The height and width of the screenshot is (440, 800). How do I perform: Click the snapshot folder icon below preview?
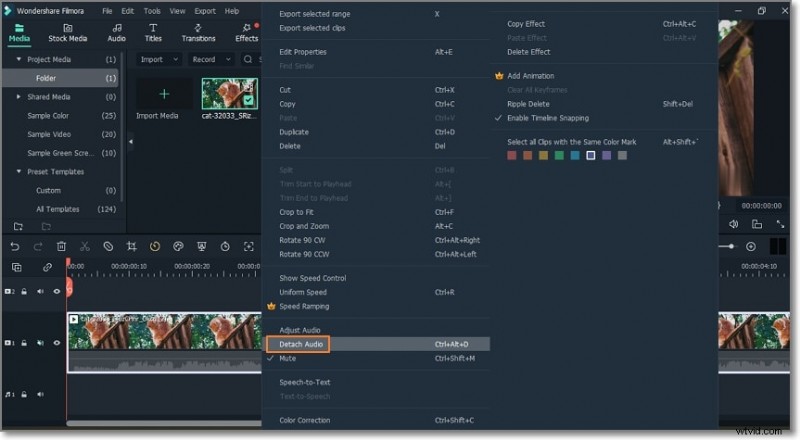tap(757, 224)
